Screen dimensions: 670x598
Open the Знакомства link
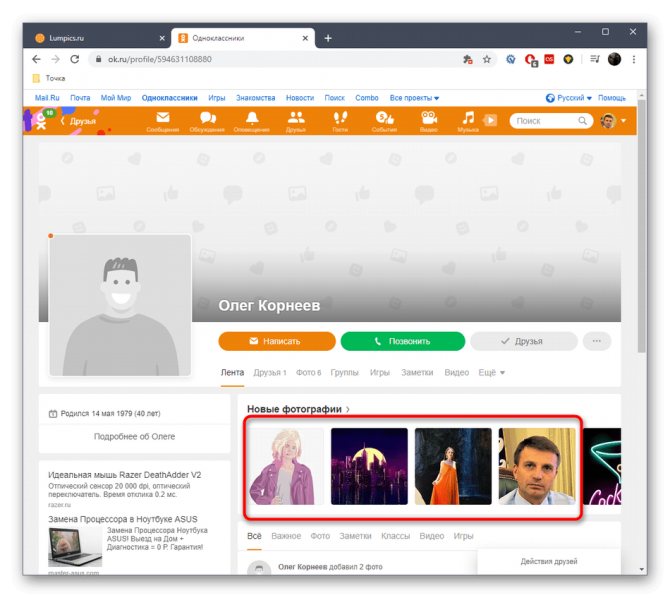[256, 98]
